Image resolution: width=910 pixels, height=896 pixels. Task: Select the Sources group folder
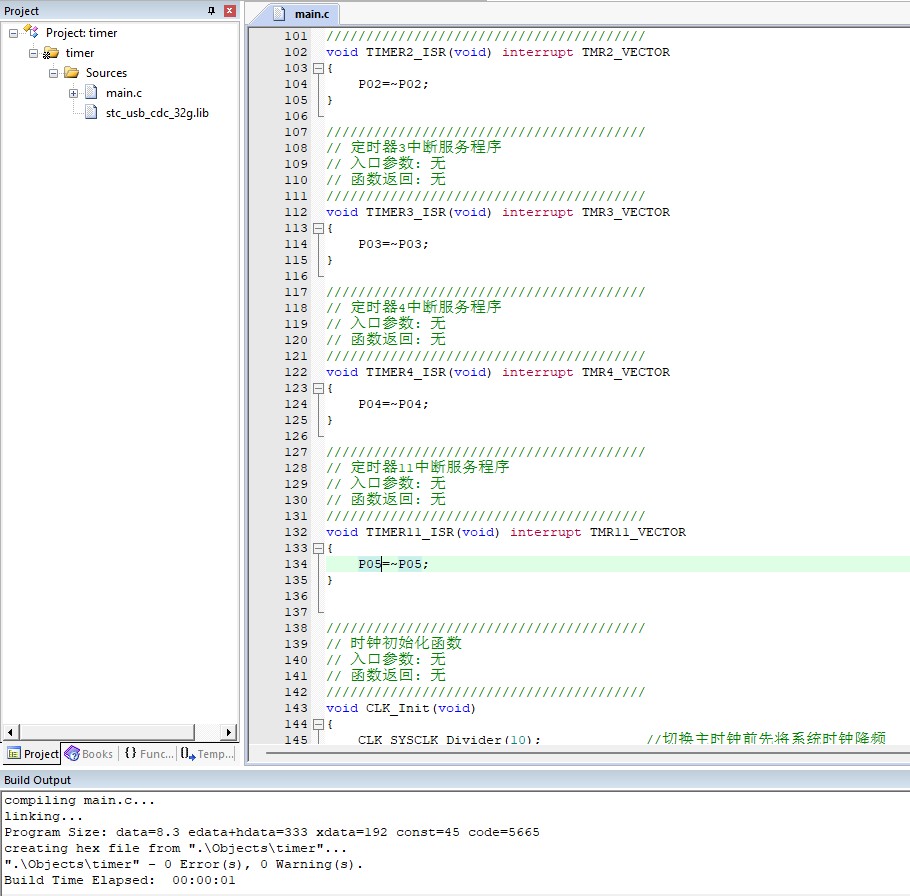click(x=106, y=73)
